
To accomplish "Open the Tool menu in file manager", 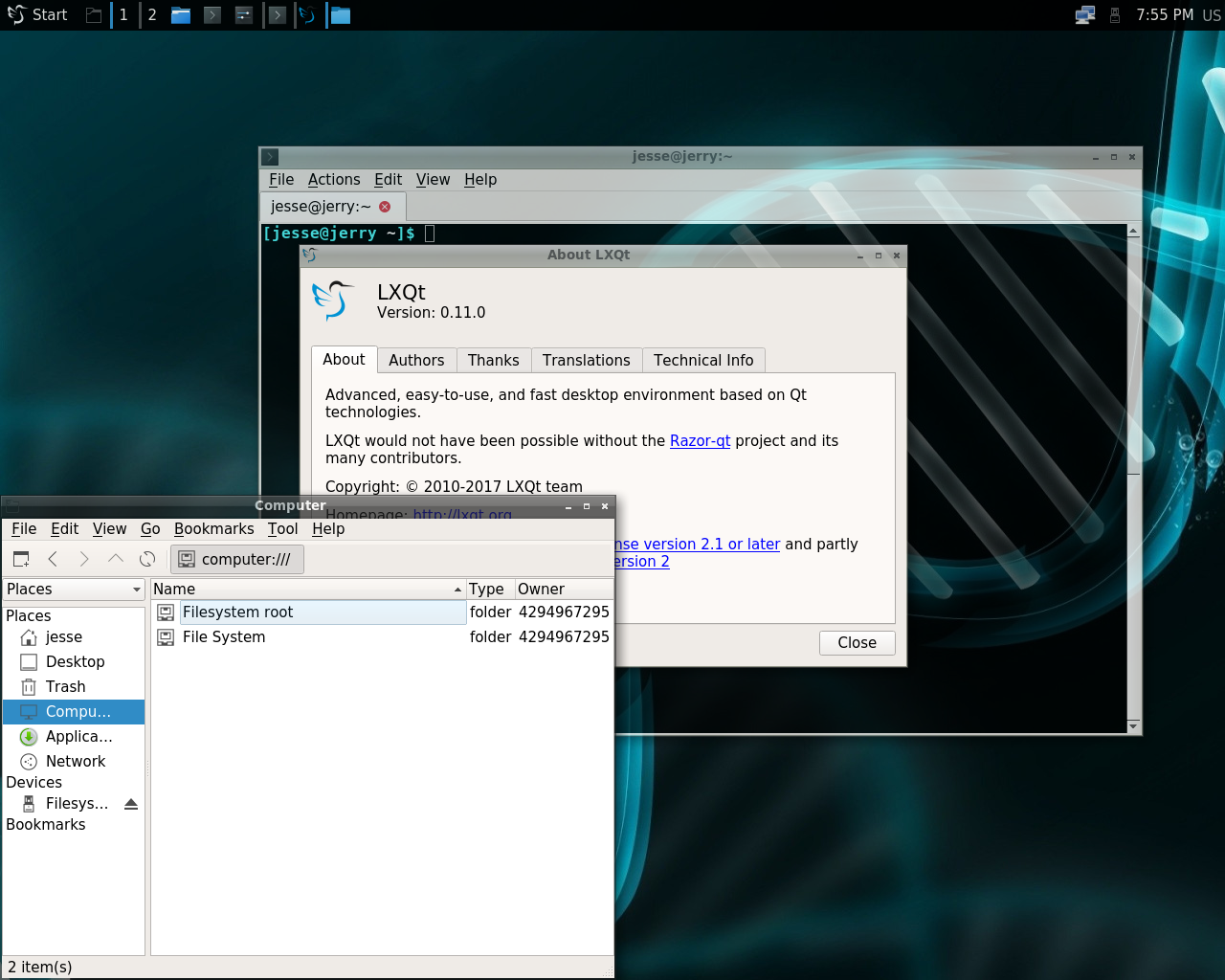I will [282, 529].
